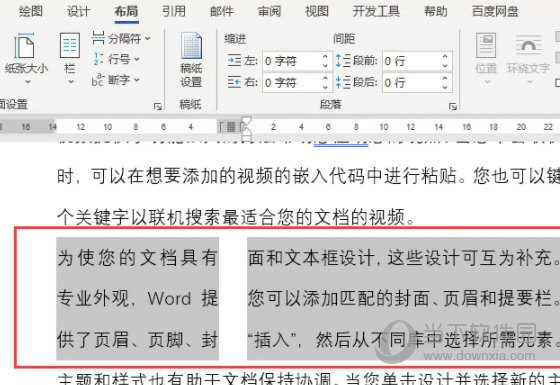Open the 段落 paragraph dialog launcher

(452, 106)
